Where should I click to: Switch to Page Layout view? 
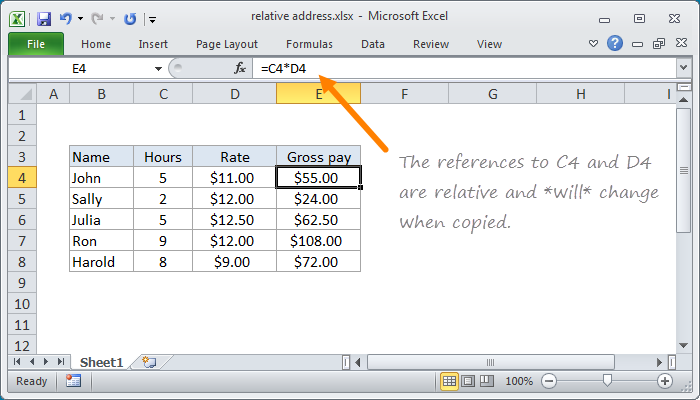pos(468,381)
